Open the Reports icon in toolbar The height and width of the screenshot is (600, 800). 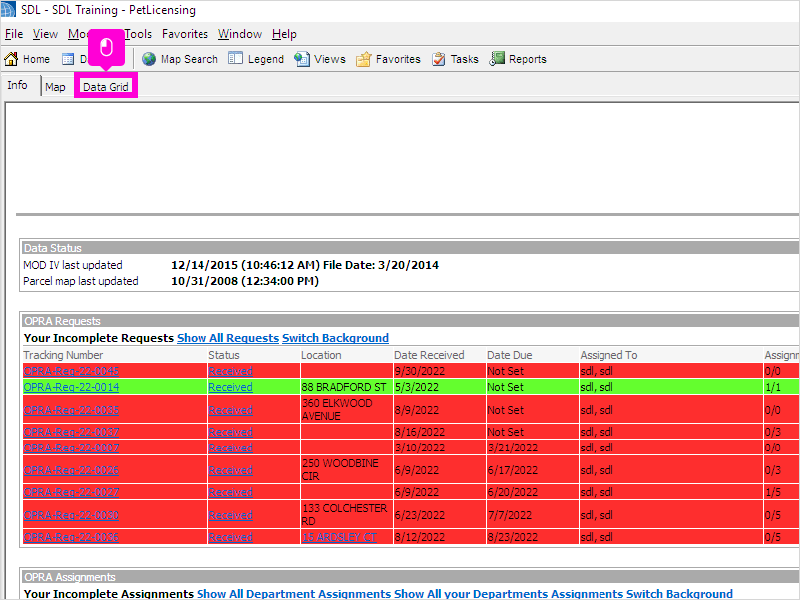tap(497, 59)
